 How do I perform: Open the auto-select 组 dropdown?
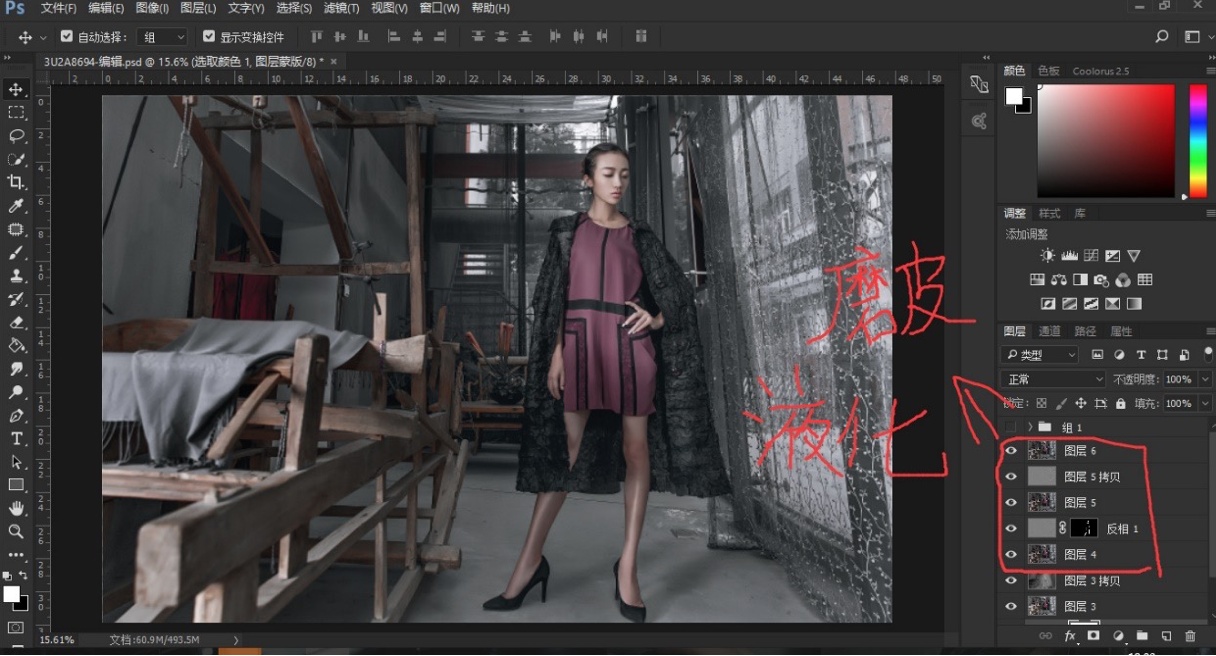(164, 37)
